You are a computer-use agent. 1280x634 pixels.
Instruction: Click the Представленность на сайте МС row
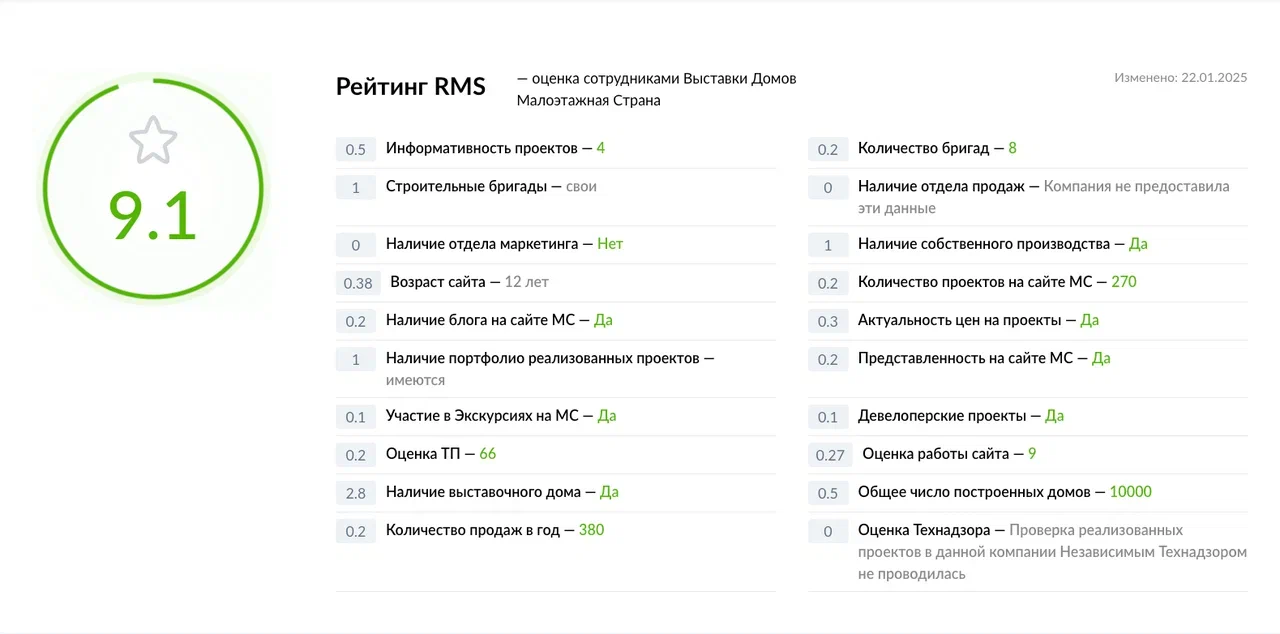[1028, 368]
